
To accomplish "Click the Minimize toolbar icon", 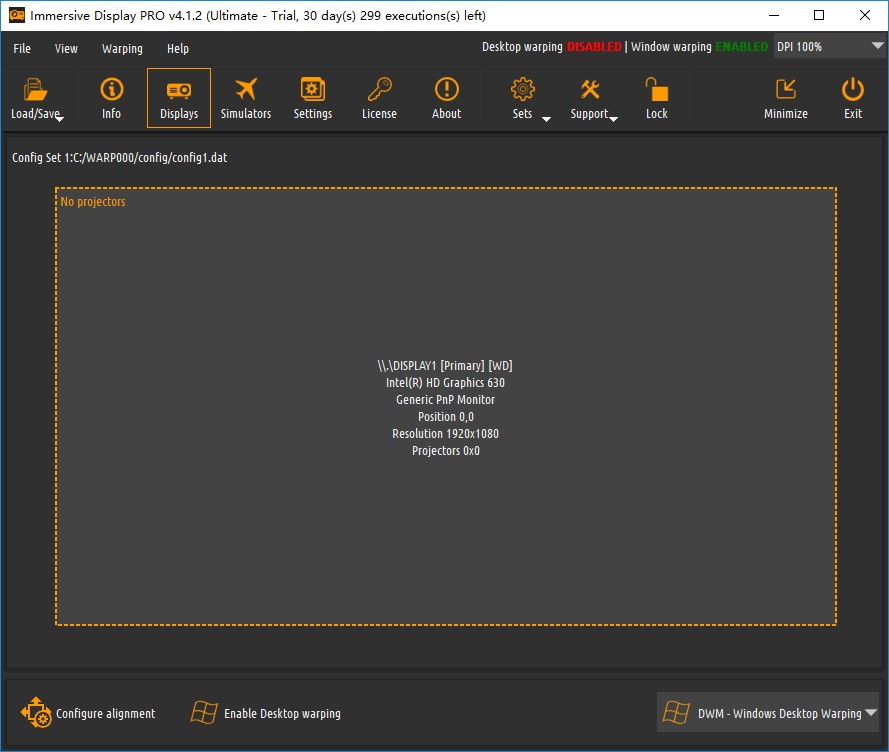I will 786,90.
